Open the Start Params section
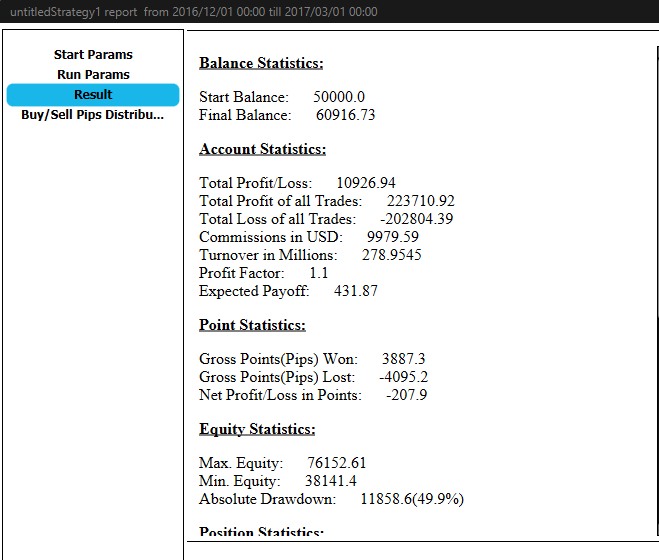Viewport: 659px width, 560px height. coord(93,55)
